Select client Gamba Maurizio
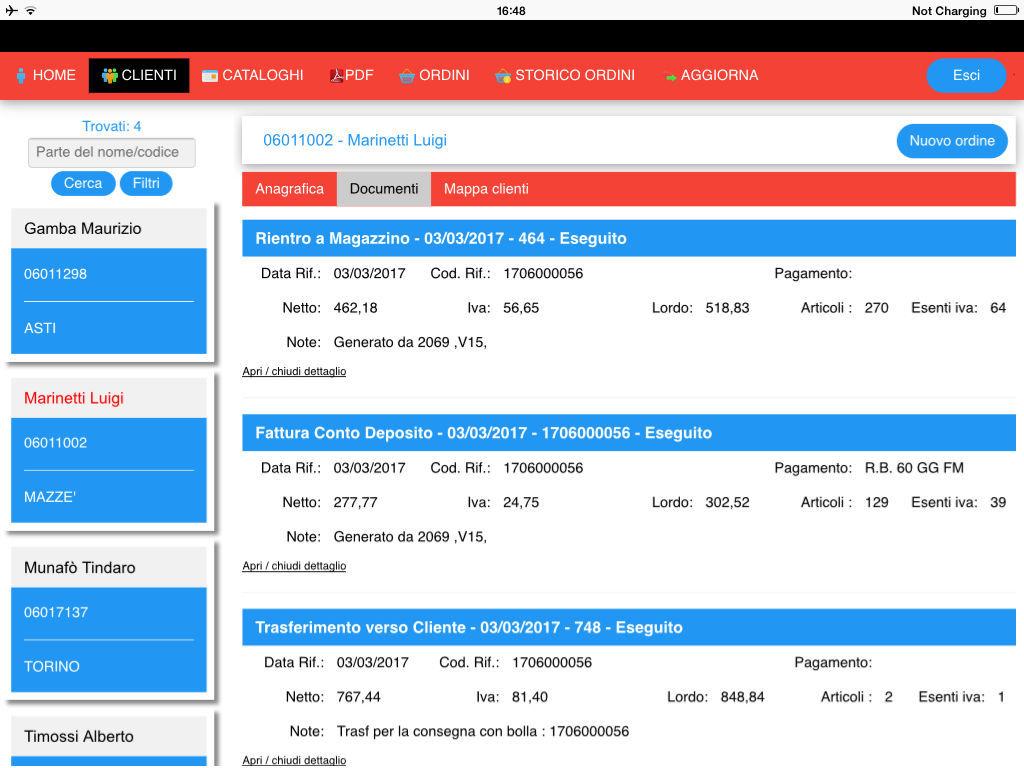This screenshot has height=768, width=1024. point(83,229)
